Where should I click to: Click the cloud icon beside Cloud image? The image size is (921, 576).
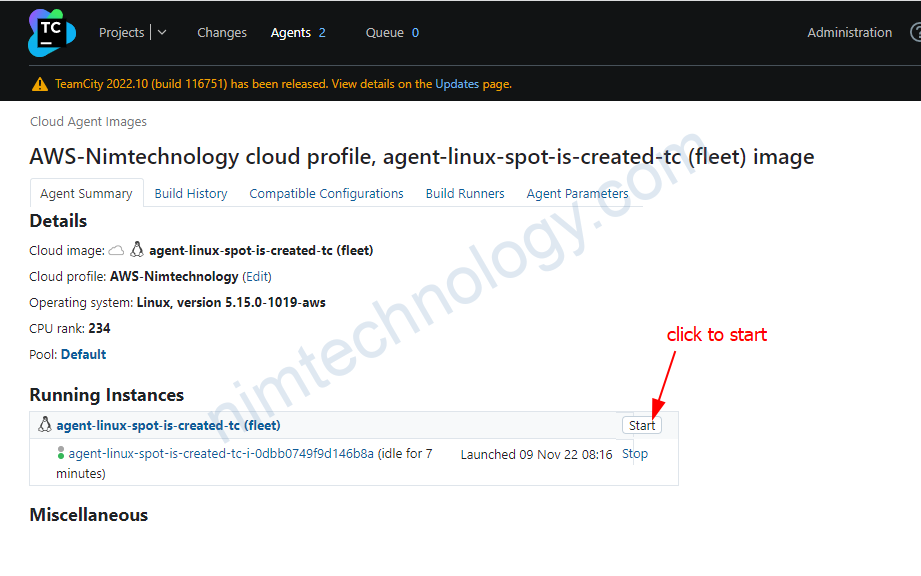[x=116, y=251]
